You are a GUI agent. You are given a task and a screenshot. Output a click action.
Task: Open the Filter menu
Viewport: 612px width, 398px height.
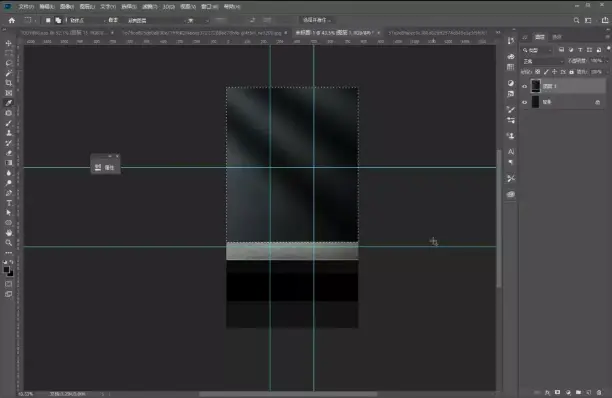(149, 7)
